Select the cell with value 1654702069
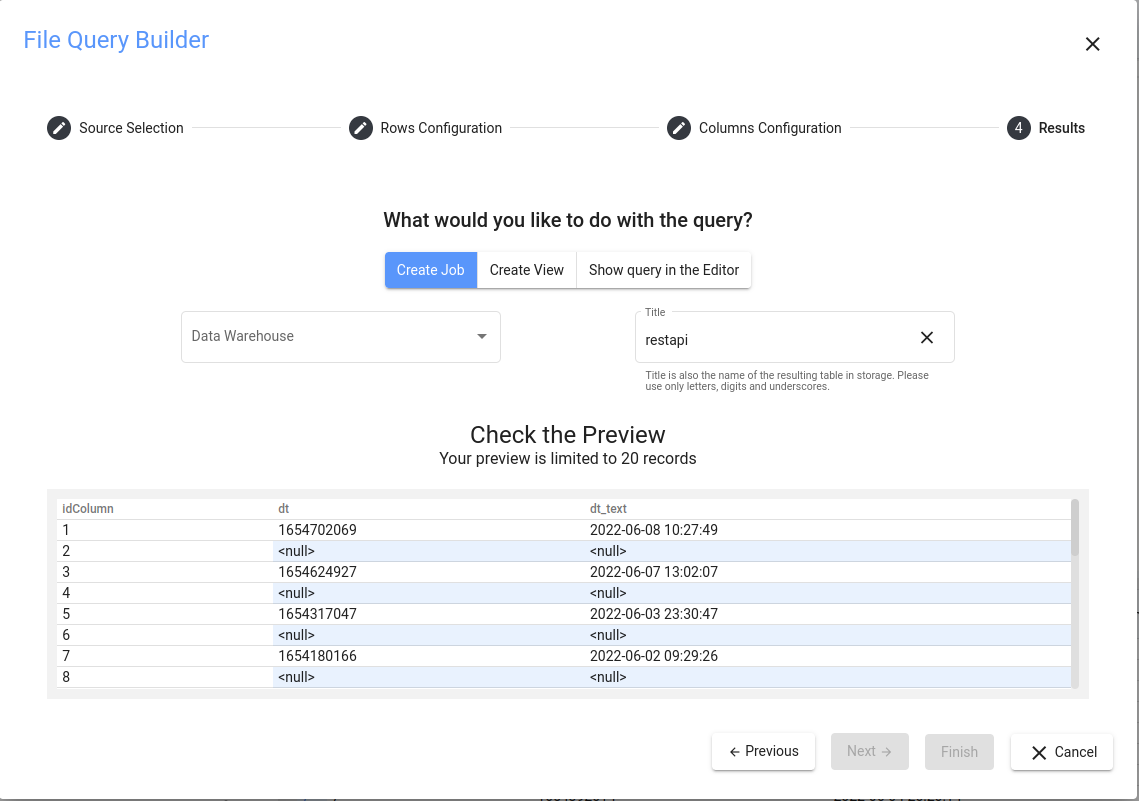Screen dimensions: 1139x801 [x=317, y=530]
